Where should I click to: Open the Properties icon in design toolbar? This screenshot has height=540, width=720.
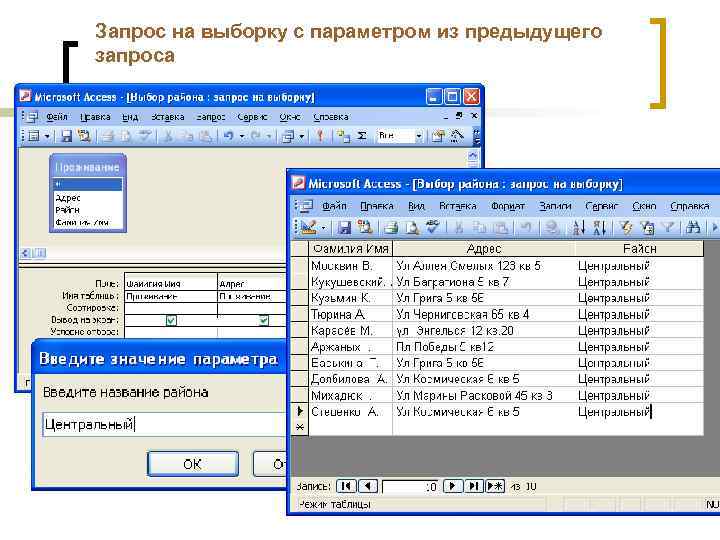pos(438,136)
